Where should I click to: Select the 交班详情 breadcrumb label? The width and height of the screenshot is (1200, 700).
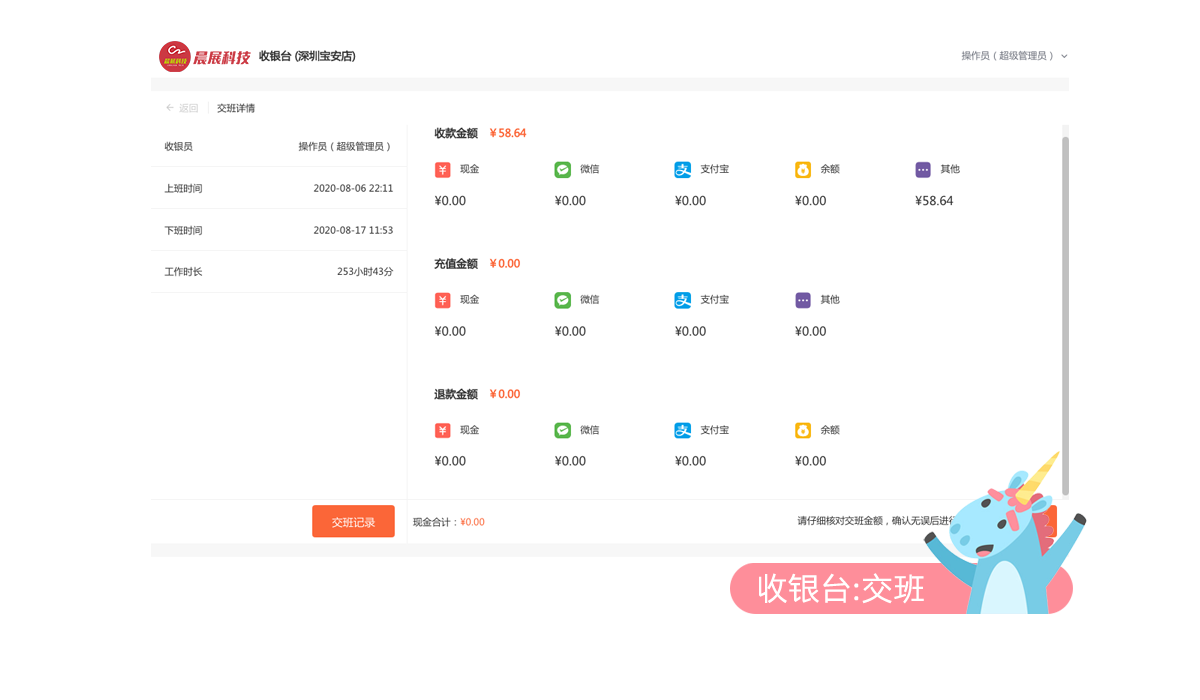236,108
